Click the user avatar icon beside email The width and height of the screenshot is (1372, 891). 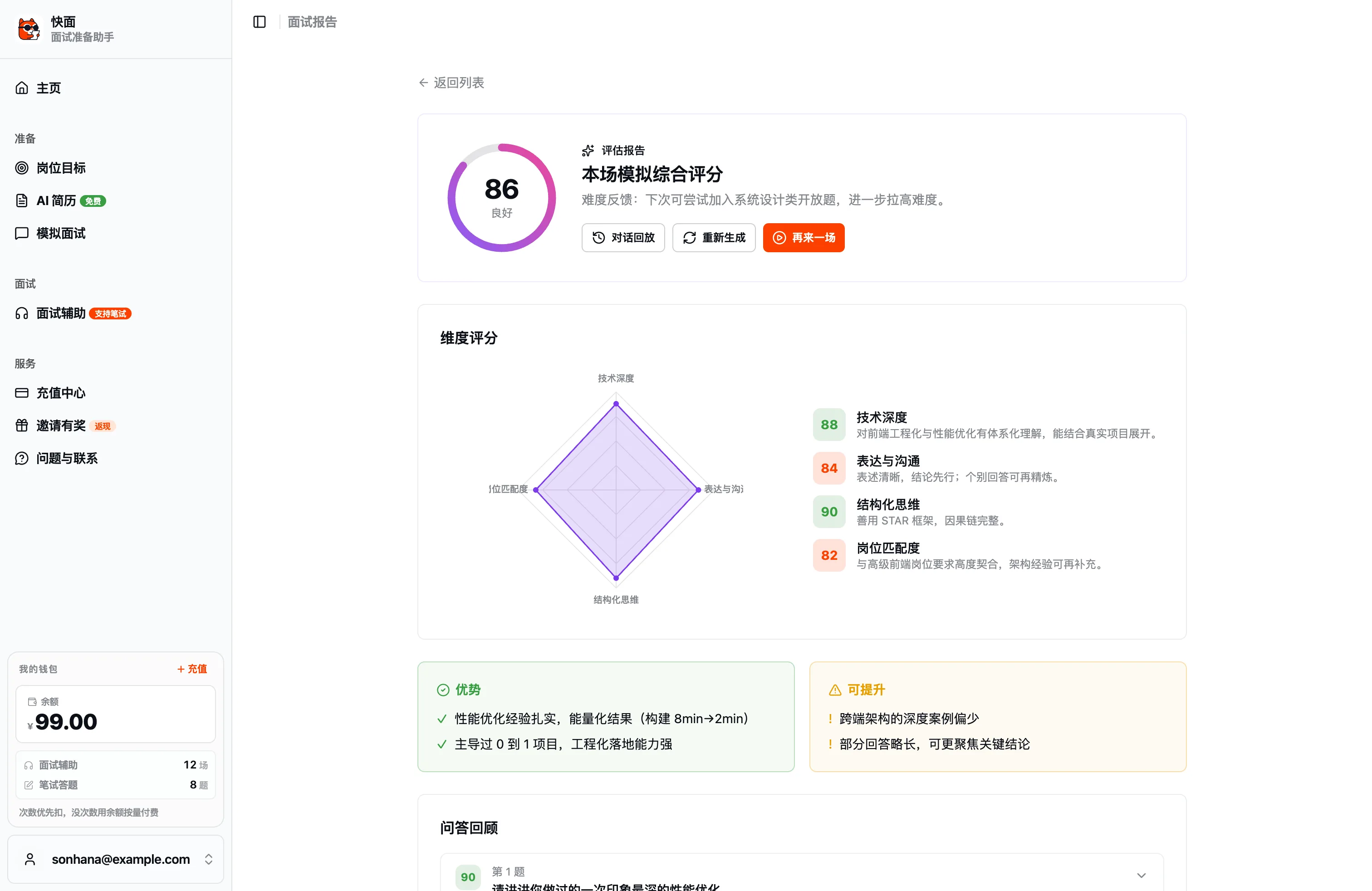(x=30, y=859)
